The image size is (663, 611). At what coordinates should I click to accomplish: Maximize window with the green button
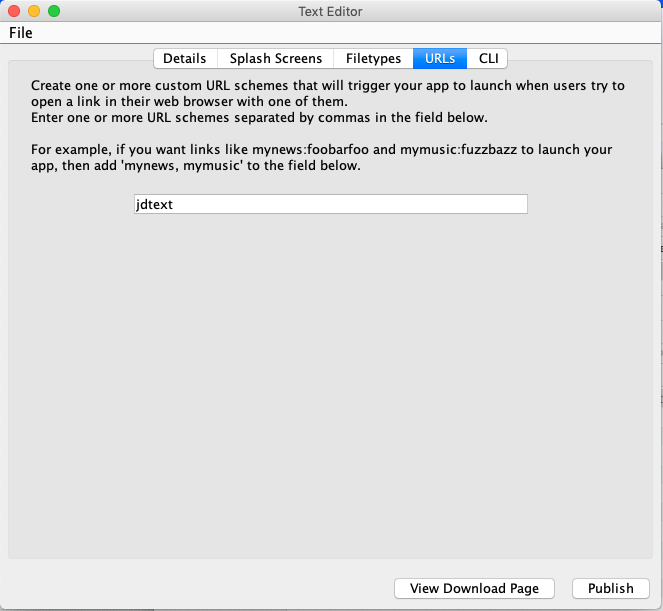(53, 11)
